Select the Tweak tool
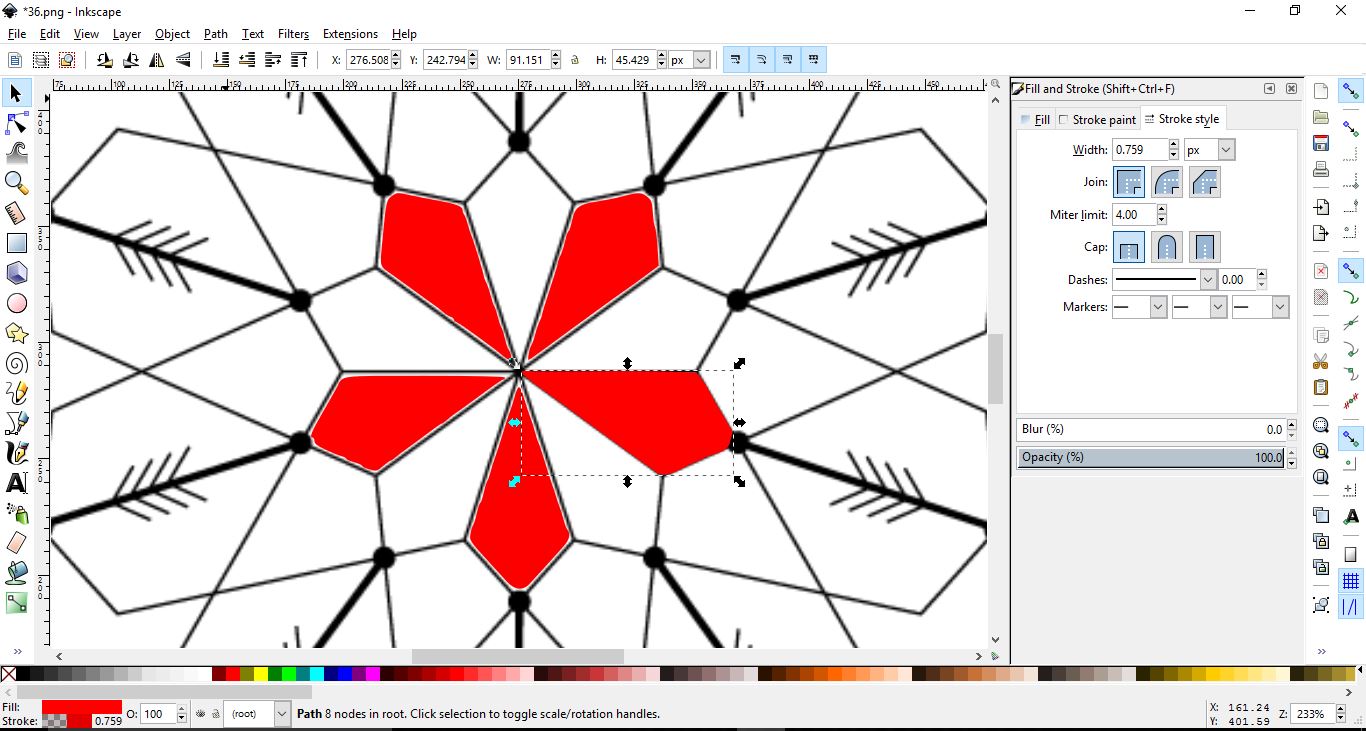The height and width of the screenshot is (731, 1366). coord(16,153)
